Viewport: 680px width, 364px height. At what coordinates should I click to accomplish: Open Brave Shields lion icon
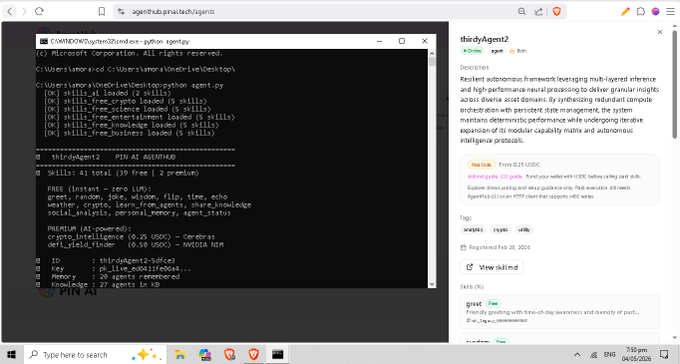pos(556,12)
